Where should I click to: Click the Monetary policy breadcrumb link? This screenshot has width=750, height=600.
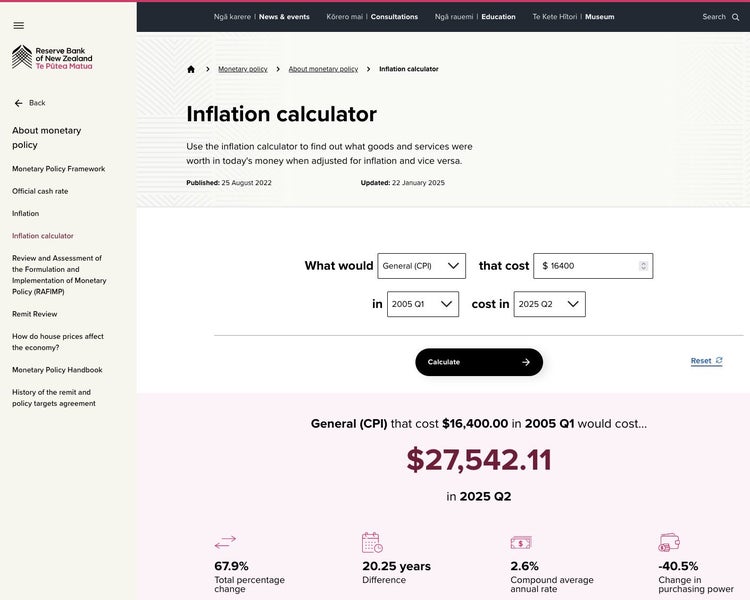pos(243,69)
